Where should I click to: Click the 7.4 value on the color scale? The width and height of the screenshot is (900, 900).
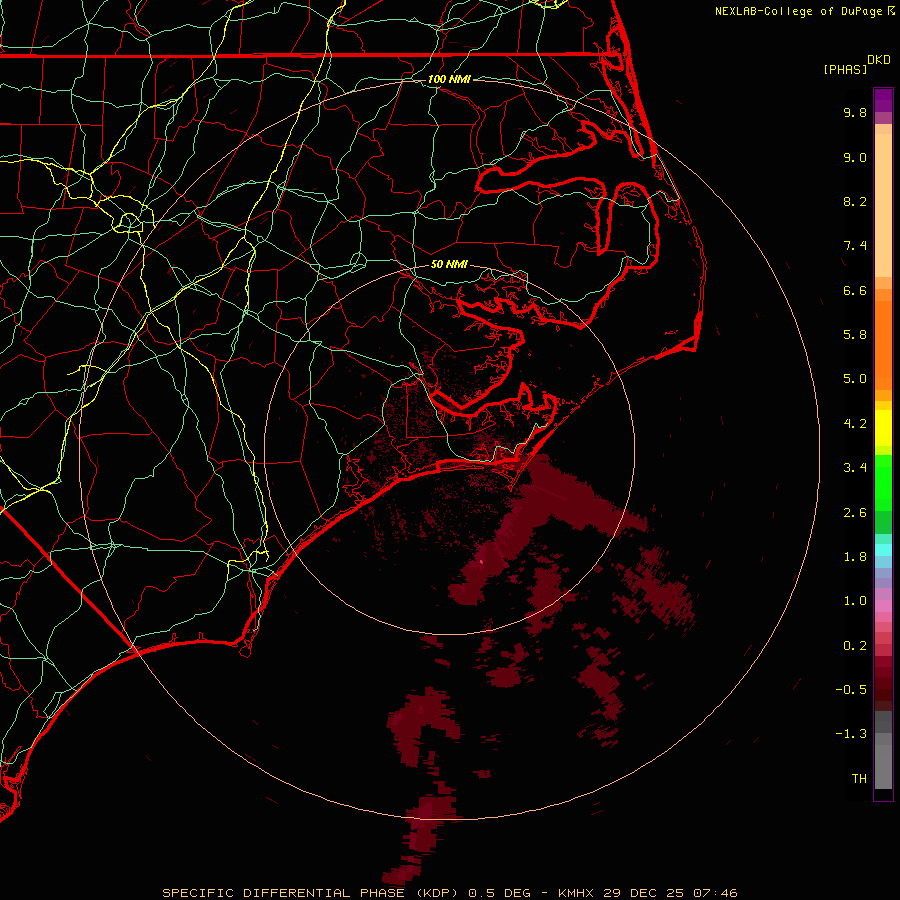click(x=855, y=246)
